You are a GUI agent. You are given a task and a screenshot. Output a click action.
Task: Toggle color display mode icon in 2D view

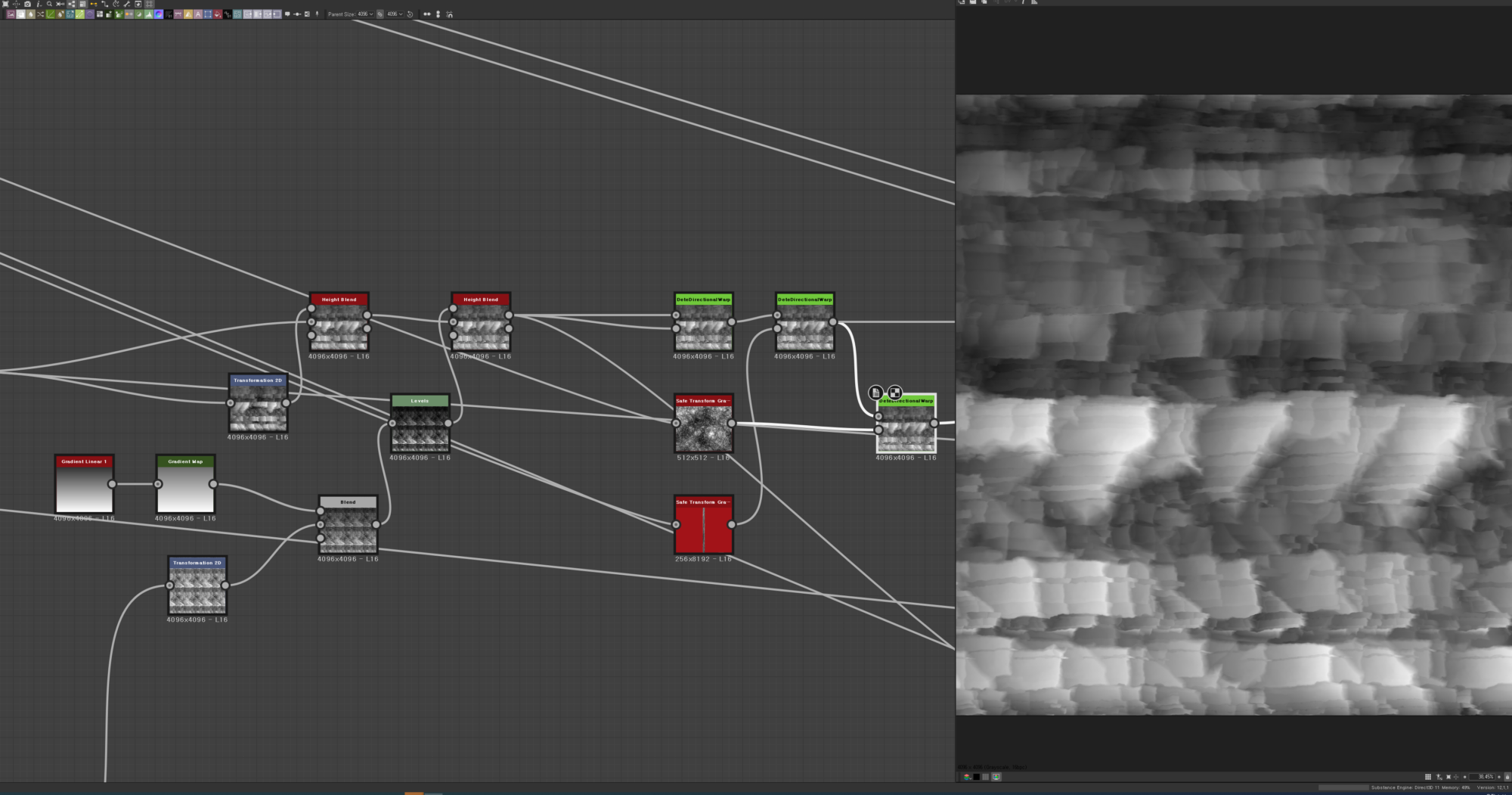(996, 777)
